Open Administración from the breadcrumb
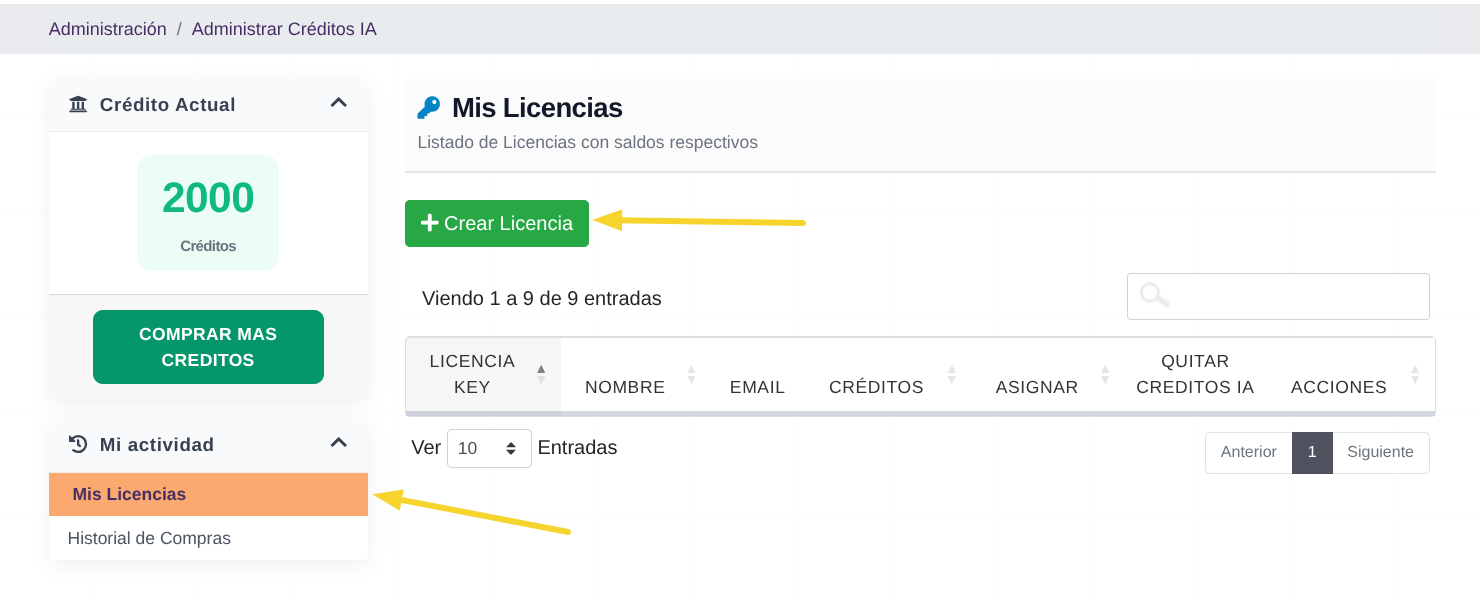The width and height of the screenshot is (1480, 597). (x=108, y=28)
